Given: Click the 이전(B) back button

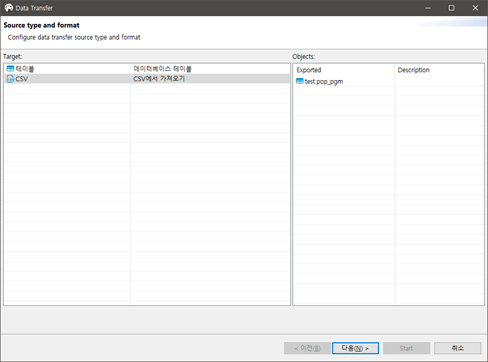Looking at the screenshot, I should pyautogui.click(x=307, y=348).
